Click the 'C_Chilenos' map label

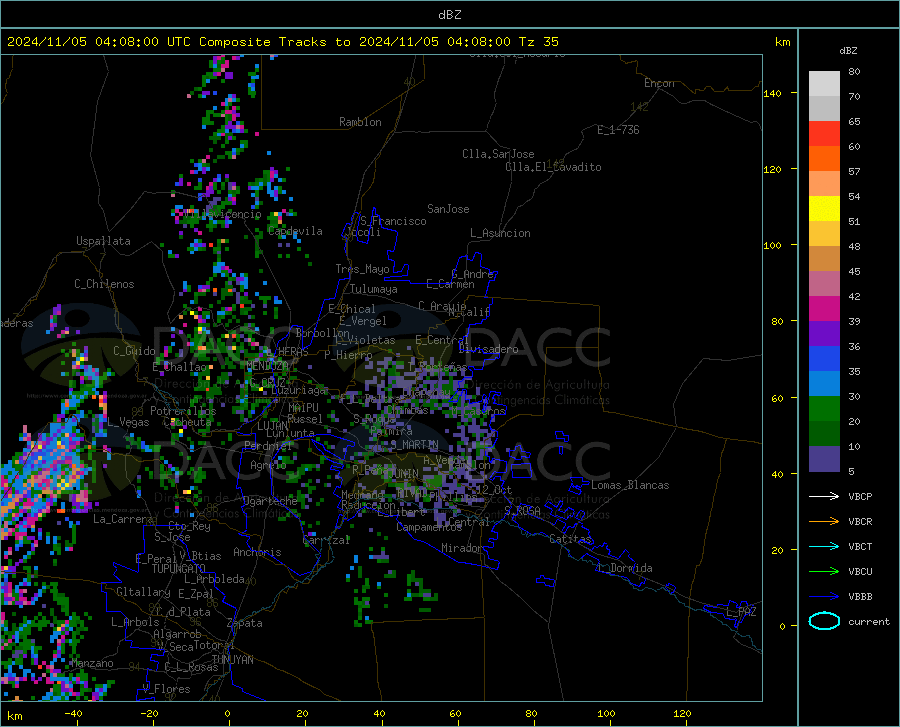(x=104, y=284)
